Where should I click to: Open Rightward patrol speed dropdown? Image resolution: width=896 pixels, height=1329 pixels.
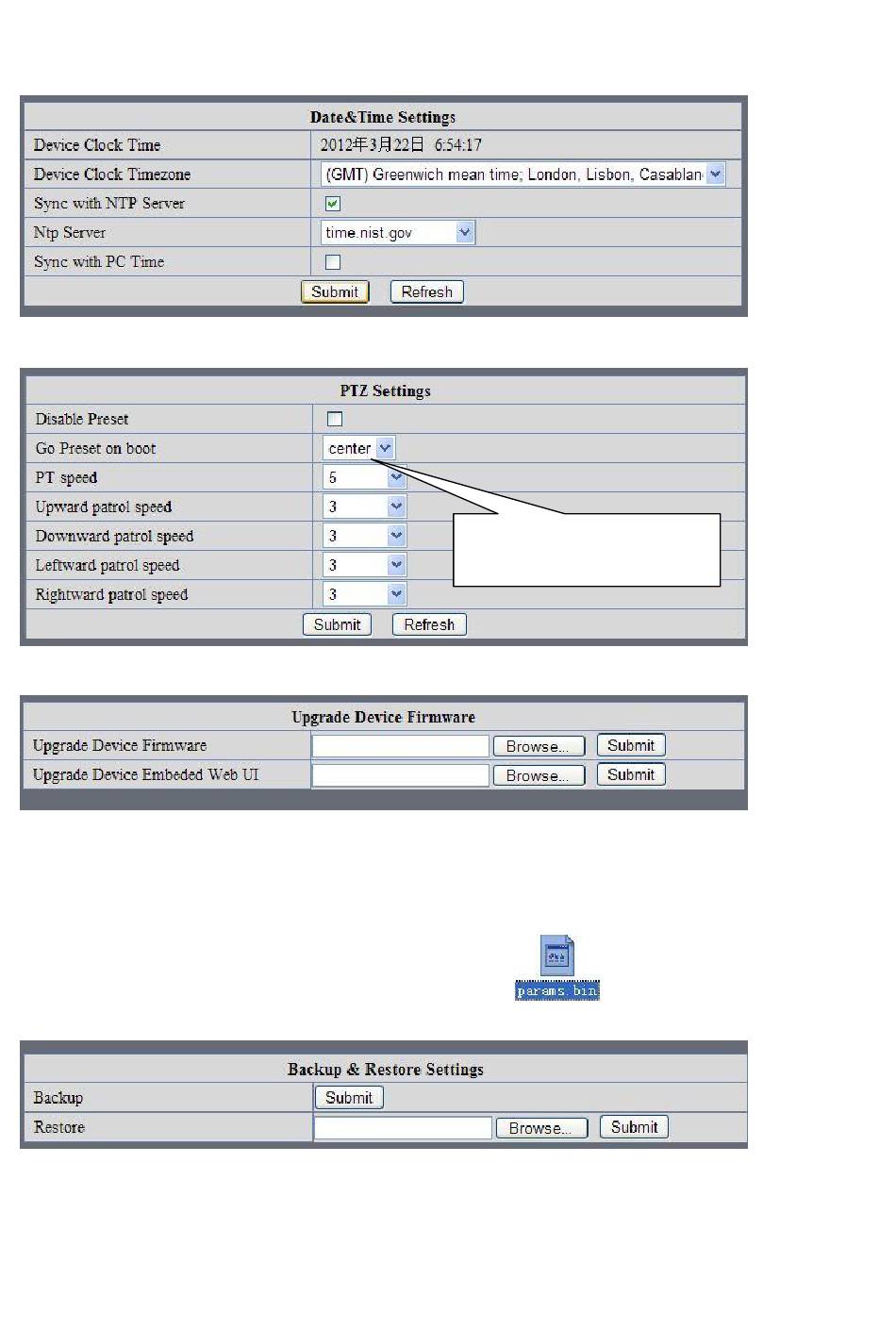coord(364,594)
